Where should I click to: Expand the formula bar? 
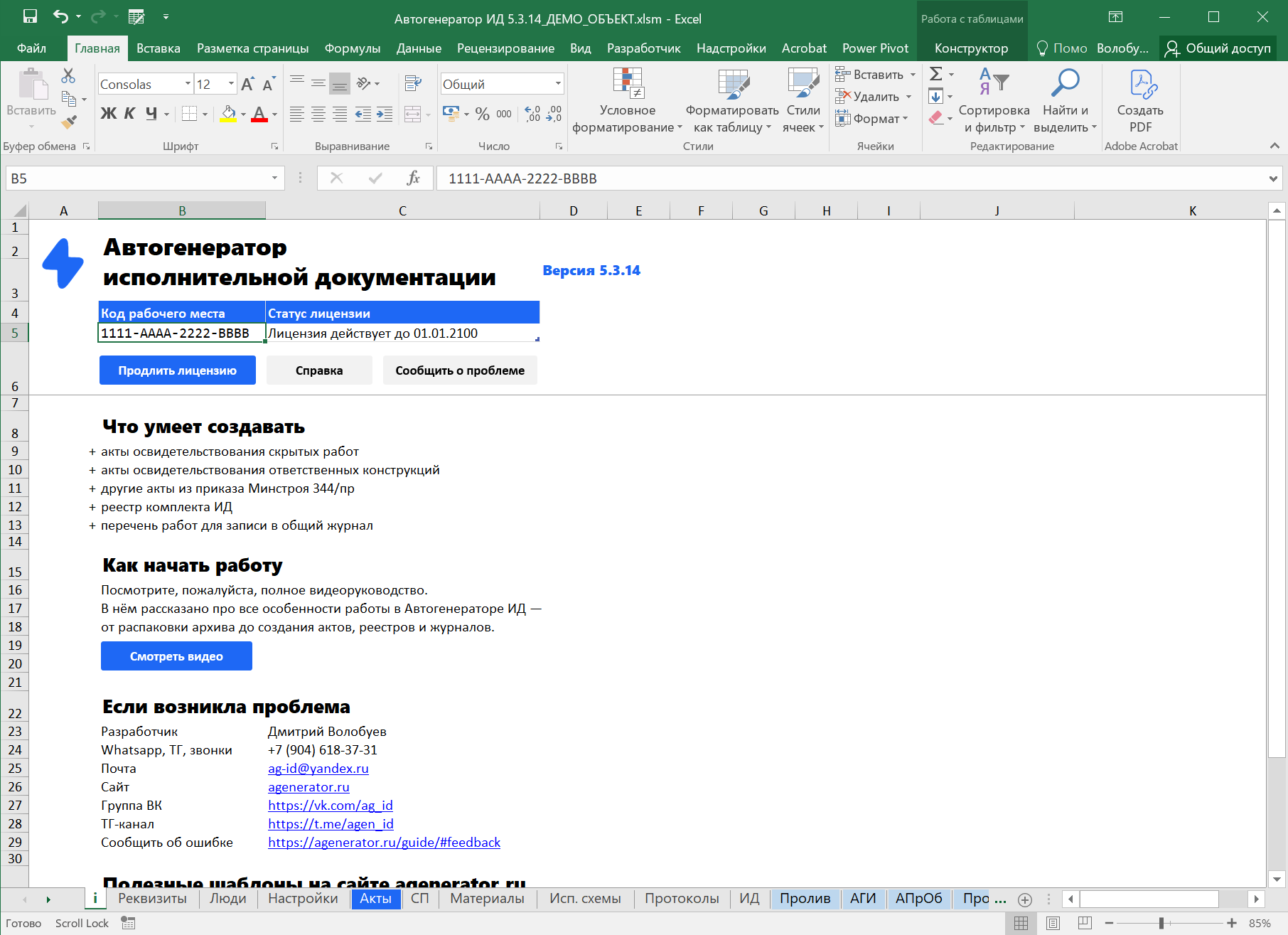(1273, 178)
